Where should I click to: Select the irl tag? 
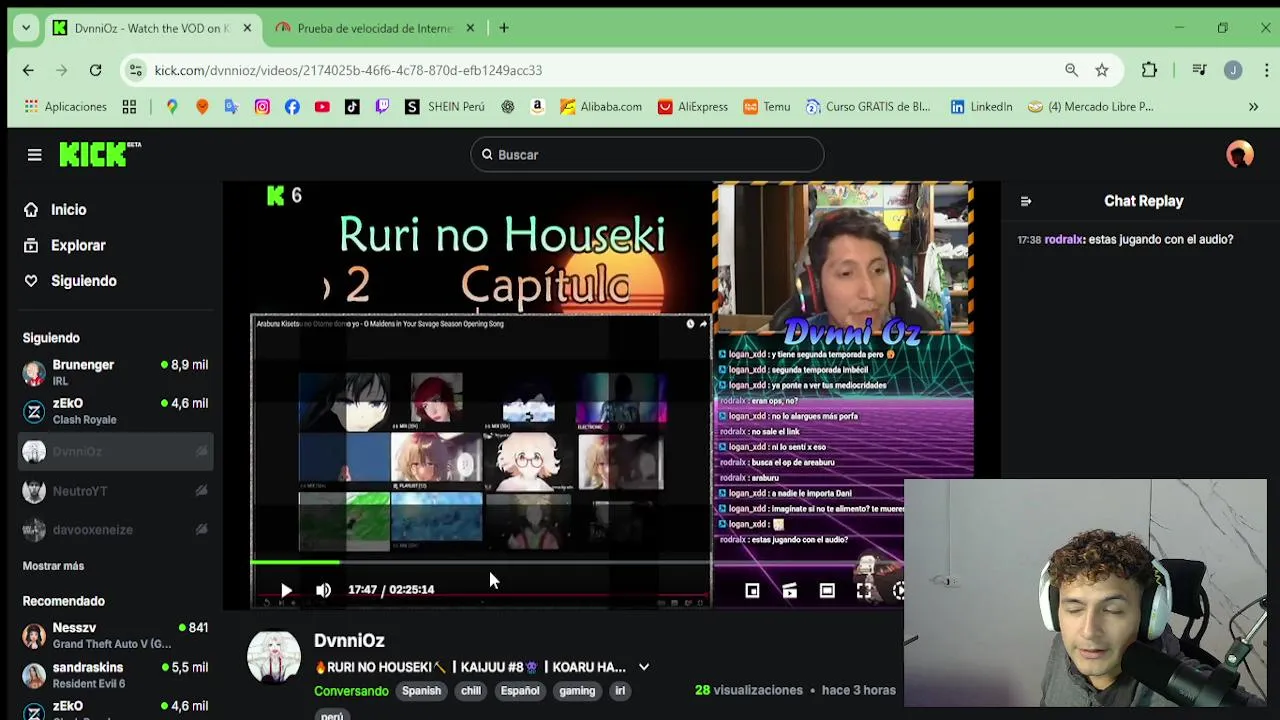620,691
